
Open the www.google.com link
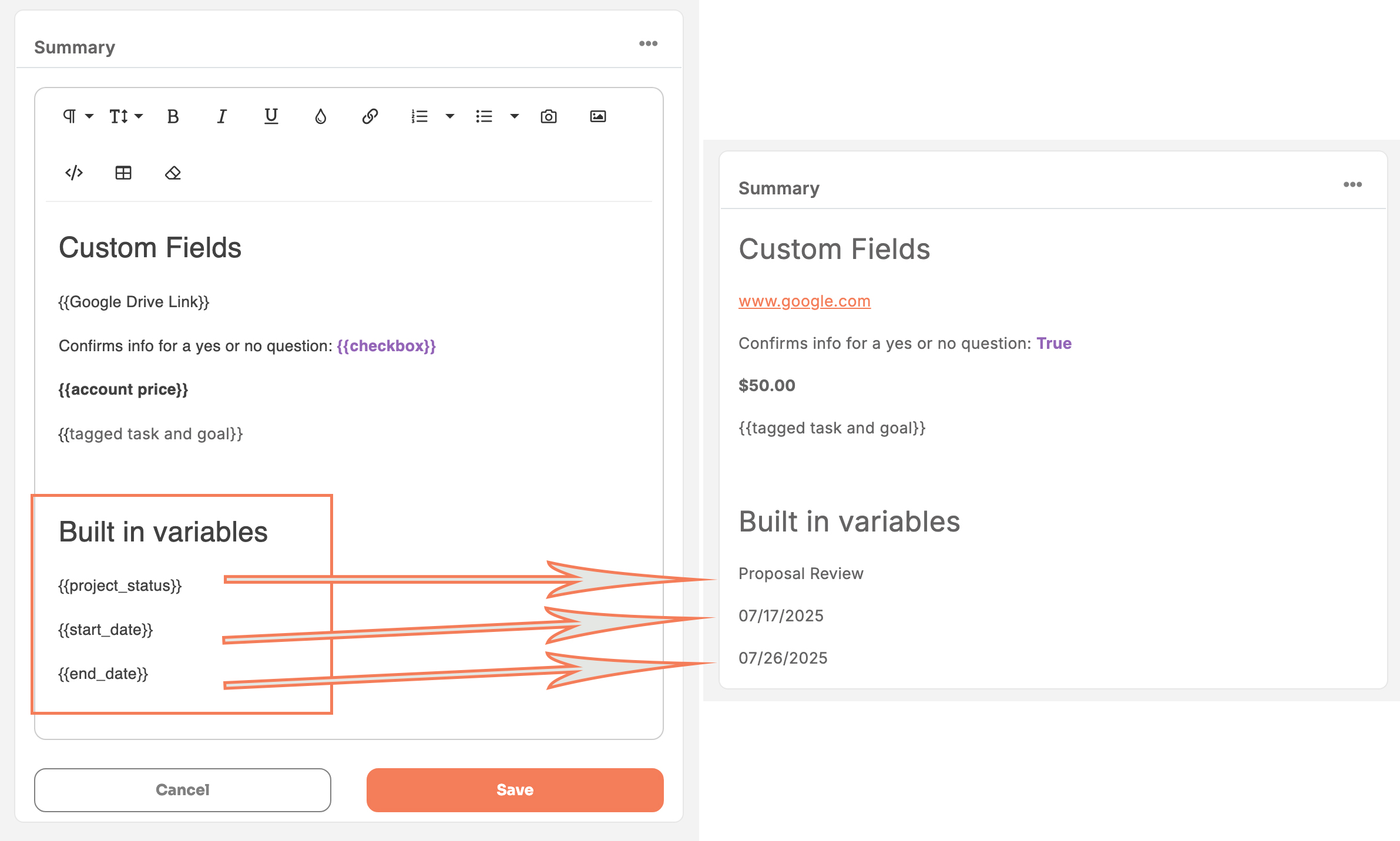(804, 301)
